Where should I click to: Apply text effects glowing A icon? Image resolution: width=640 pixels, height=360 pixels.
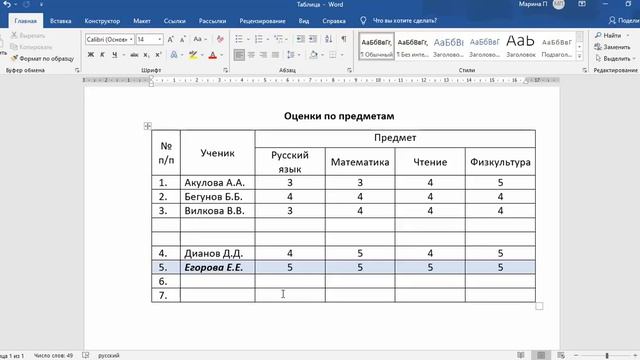[x=174, y=55]
